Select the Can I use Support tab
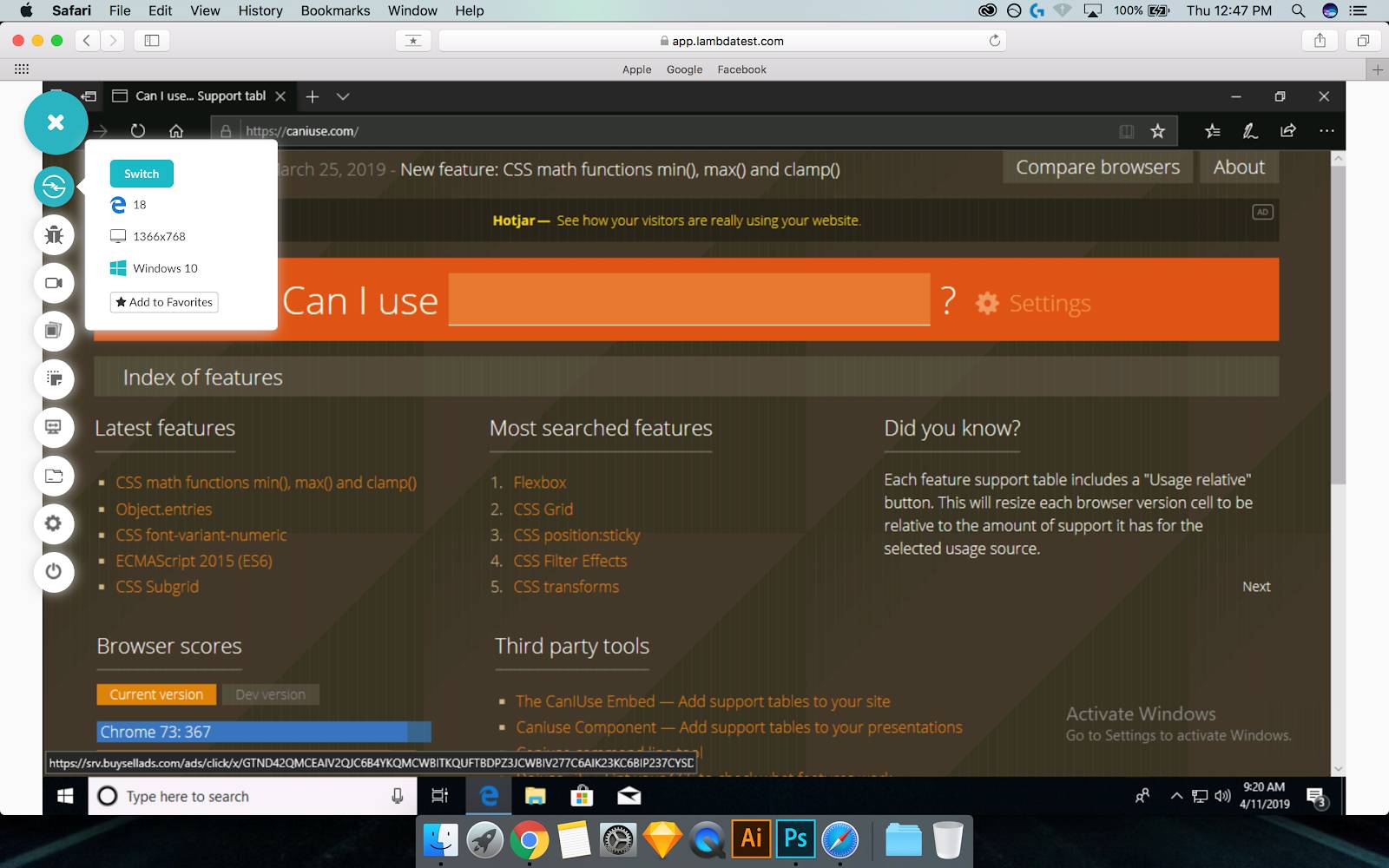Screen dimensions: 1389x868 (200, 96)
